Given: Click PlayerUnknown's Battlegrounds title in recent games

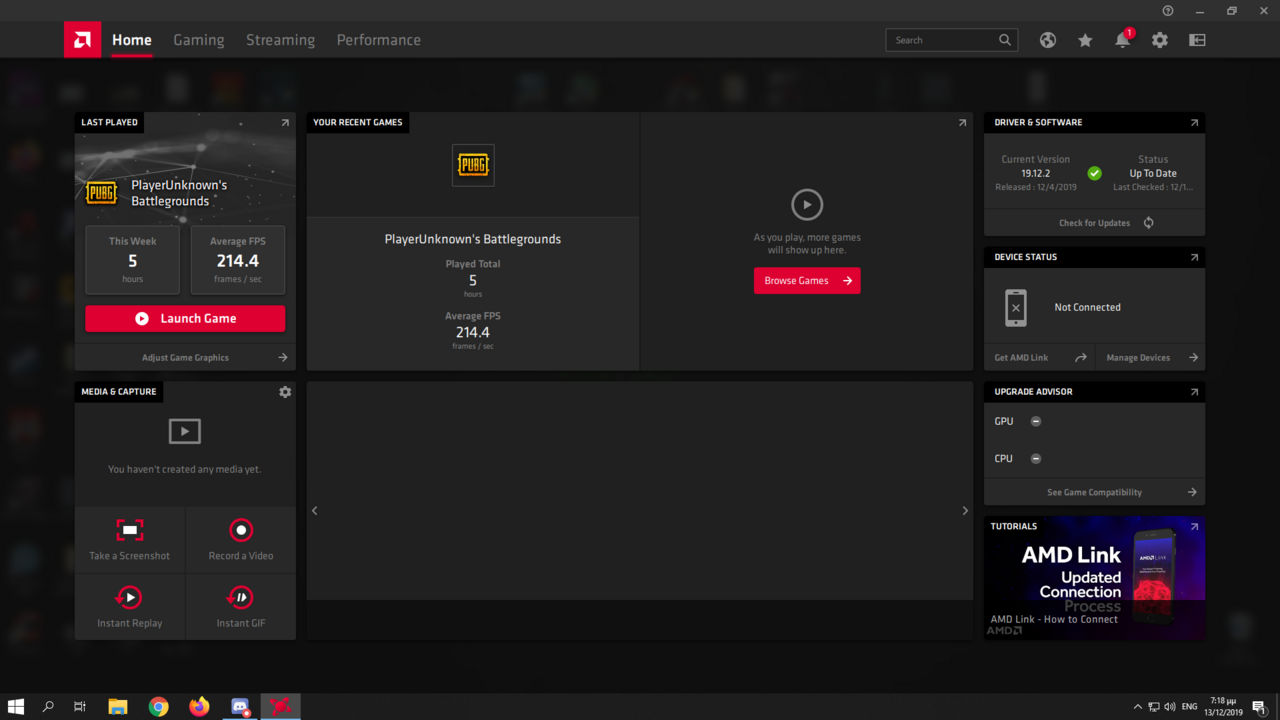Looking at the screenshot, I should coord(473,239).
